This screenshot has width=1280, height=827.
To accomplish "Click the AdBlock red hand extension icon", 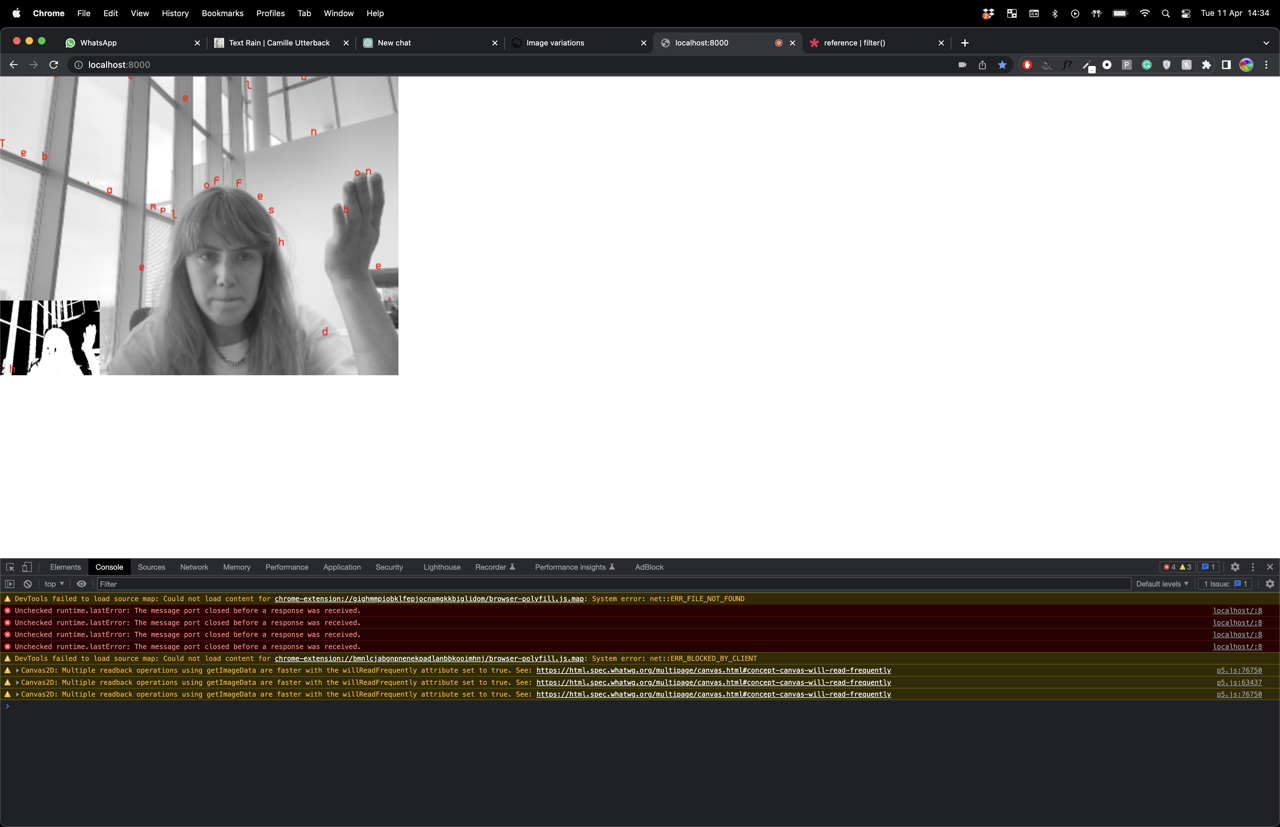I will tap(1027, 65).
